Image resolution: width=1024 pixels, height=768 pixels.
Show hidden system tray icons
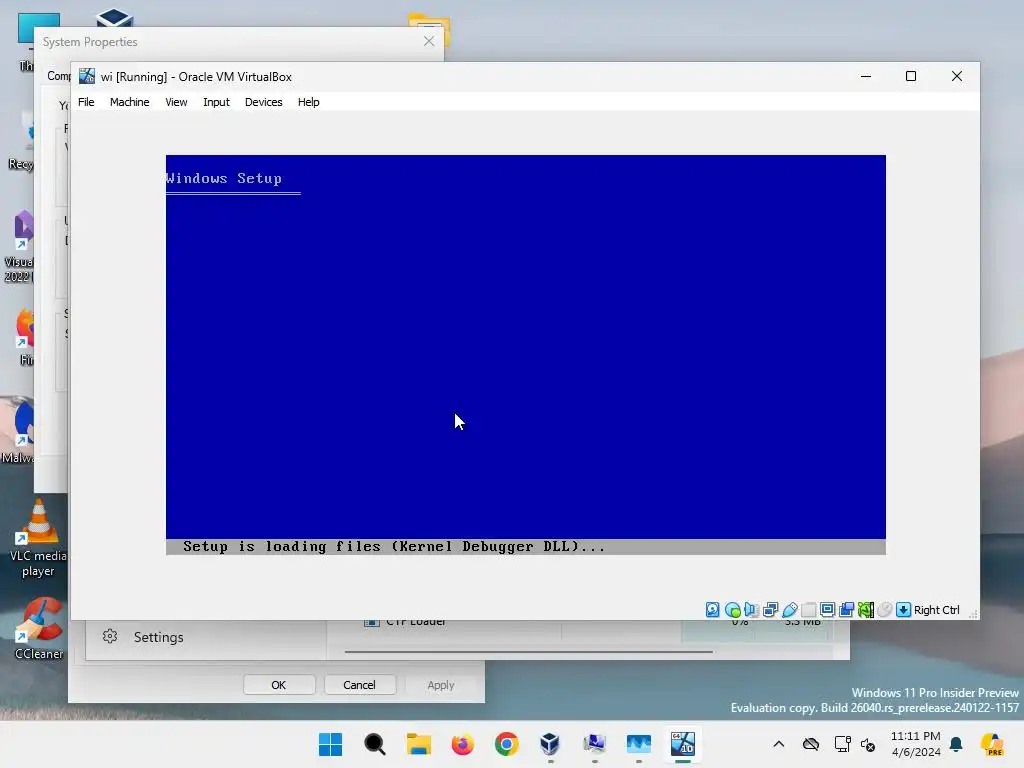point(779,744)
